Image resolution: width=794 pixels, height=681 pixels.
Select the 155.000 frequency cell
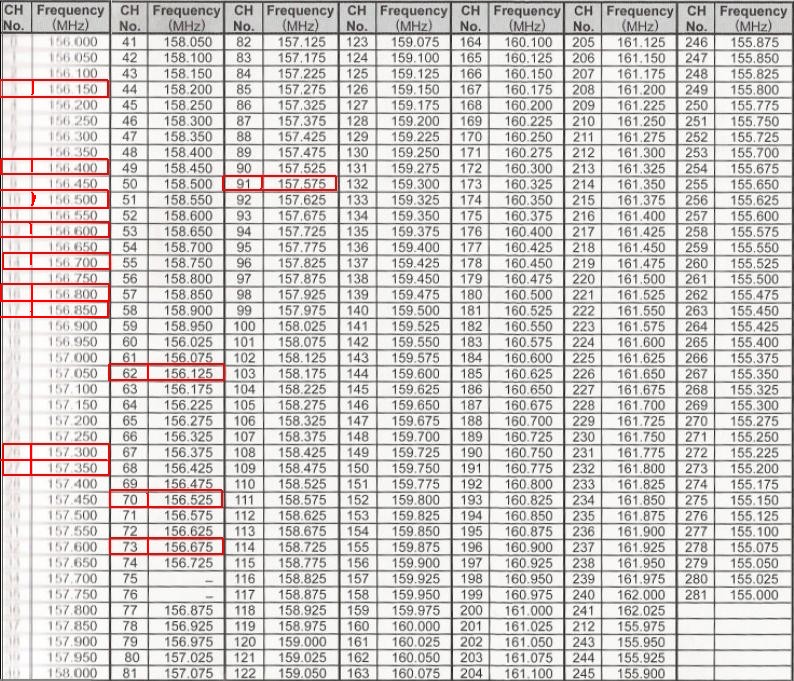[x=752, y=594]
